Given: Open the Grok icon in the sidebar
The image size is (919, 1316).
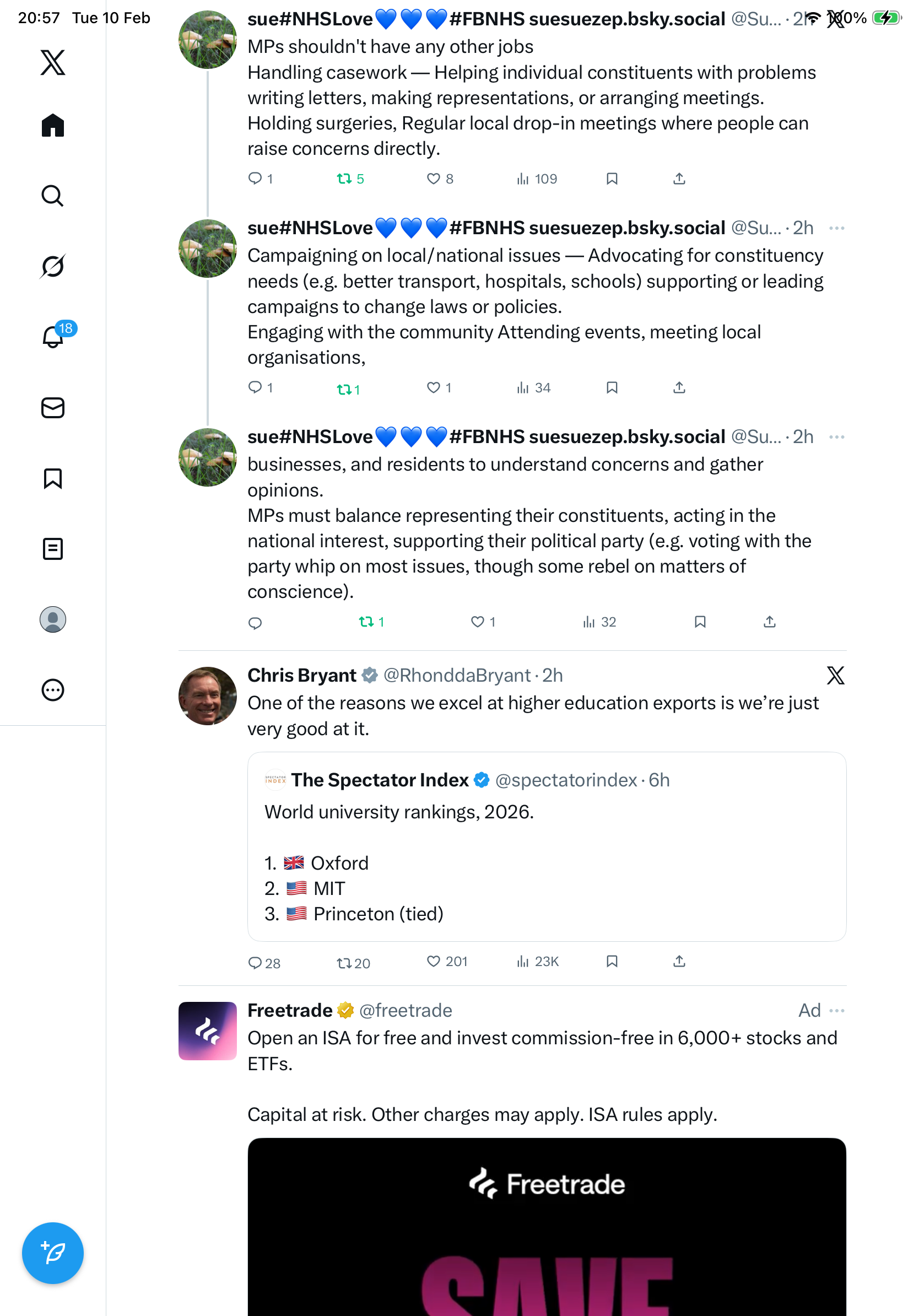Looking at the screenshot, I should coord(53,266).
